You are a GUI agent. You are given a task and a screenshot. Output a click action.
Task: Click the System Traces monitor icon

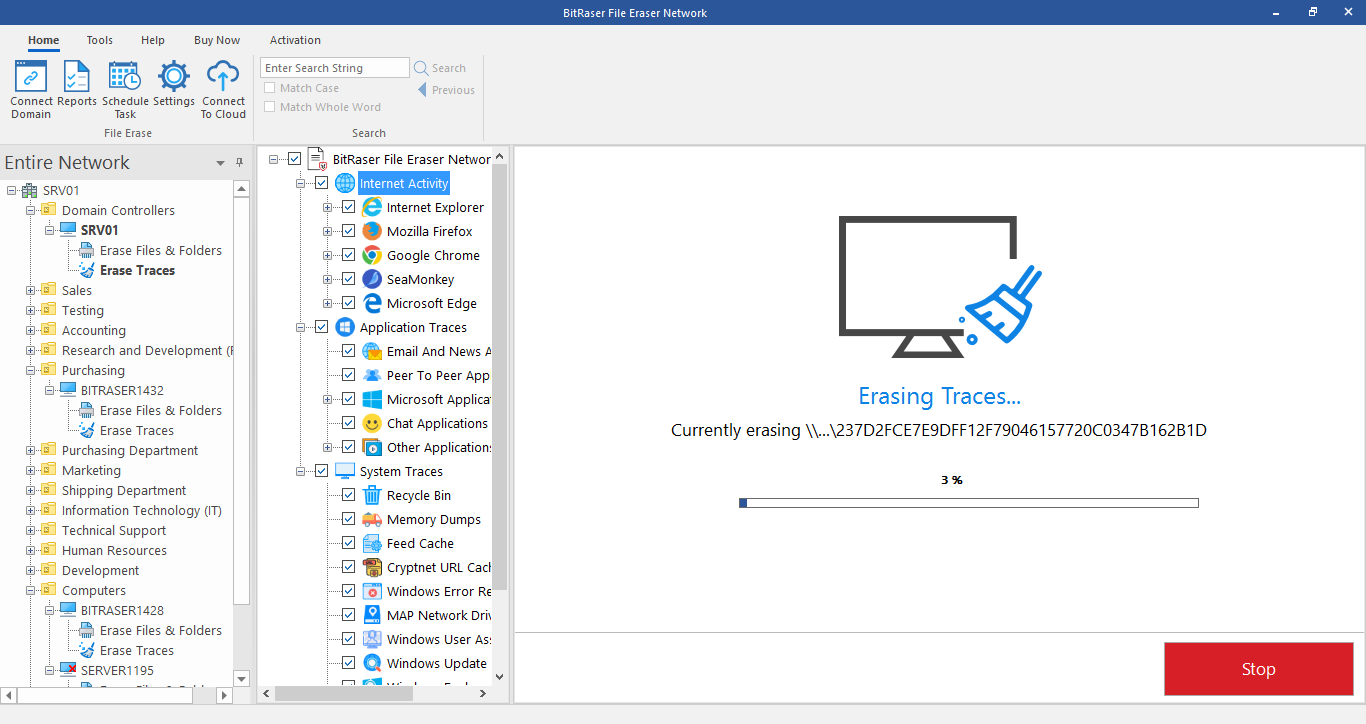click(x=345, y=471)
